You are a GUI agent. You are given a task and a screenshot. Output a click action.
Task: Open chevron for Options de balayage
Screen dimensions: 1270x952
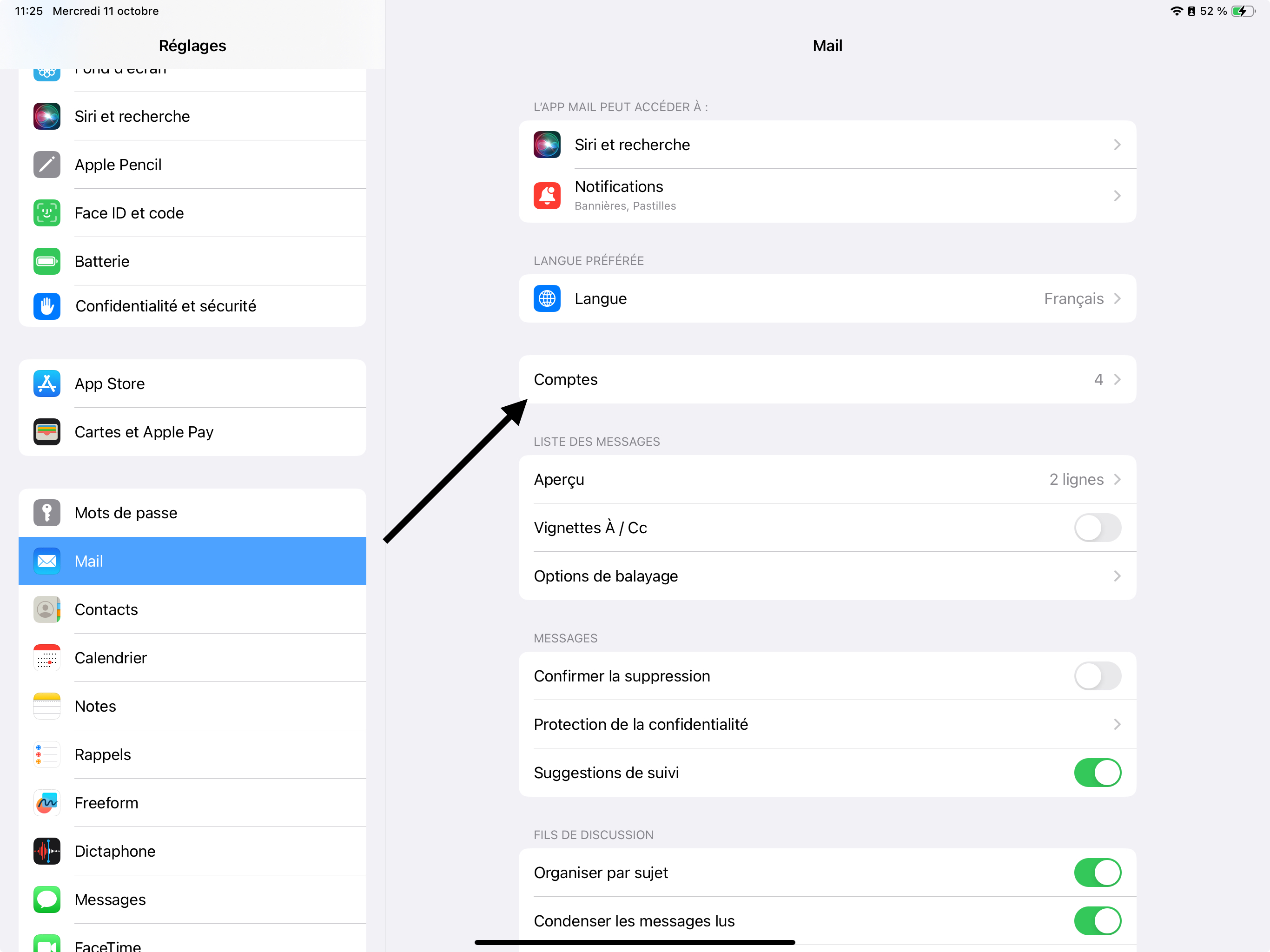(1117, 576)
